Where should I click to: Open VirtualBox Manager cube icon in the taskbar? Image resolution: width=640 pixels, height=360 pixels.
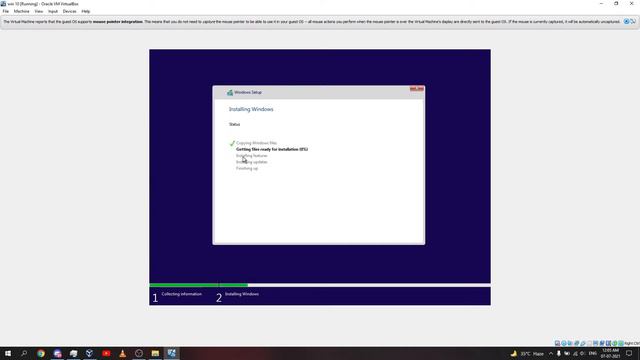(x=90, y=353)
